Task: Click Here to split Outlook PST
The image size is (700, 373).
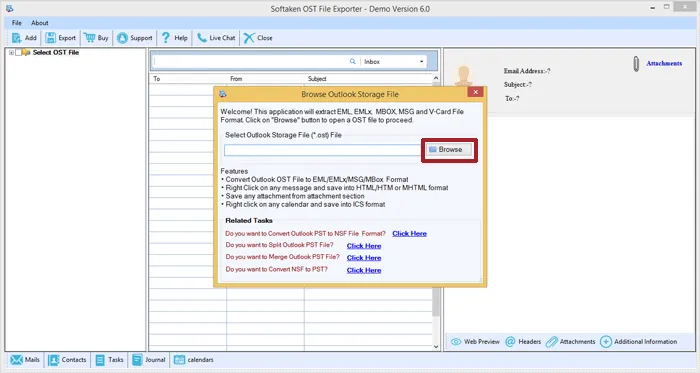Action: click(364, 246)
